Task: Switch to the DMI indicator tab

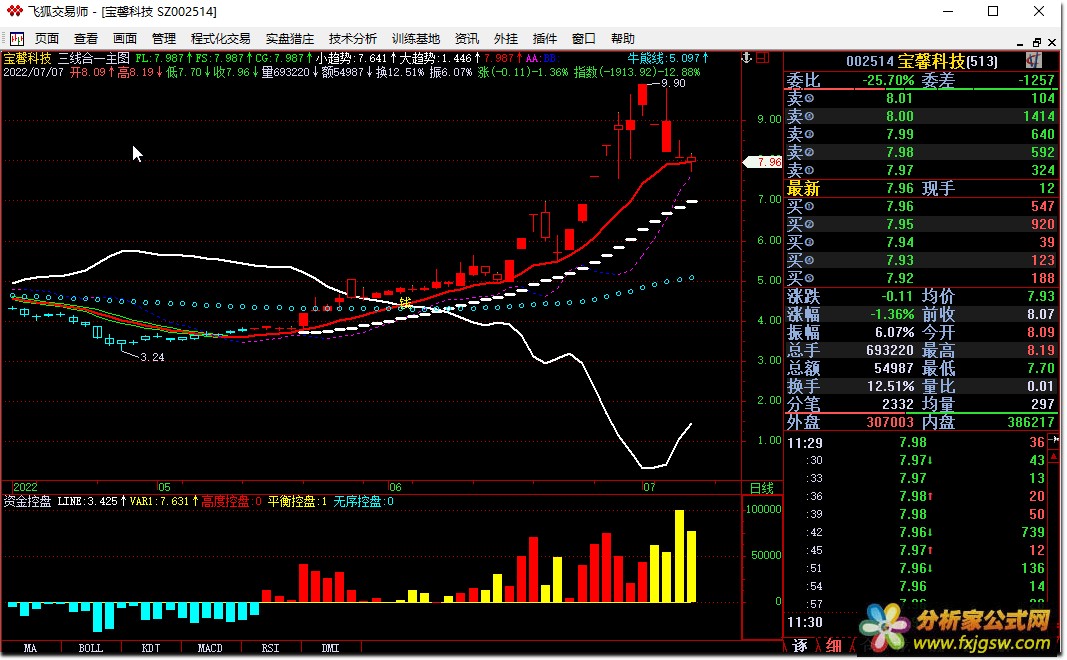Action: click(x=330, y=648)
